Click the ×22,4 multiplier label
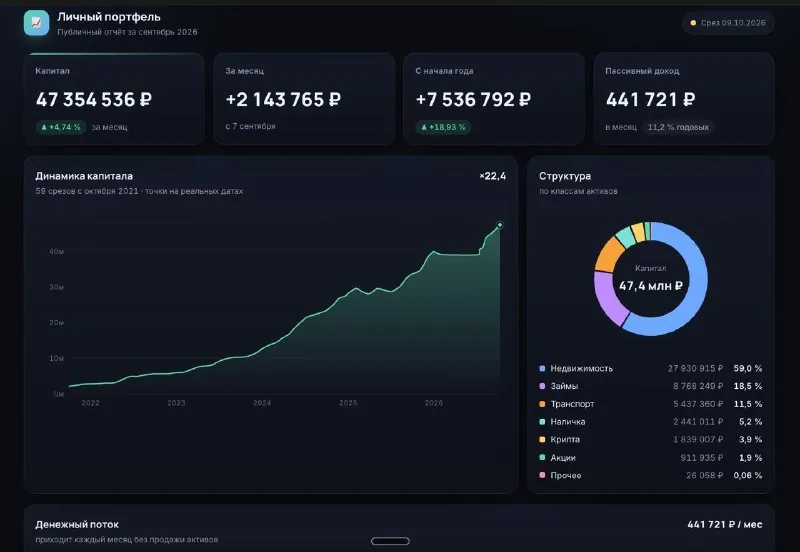This screenshot has width=800, height=552. [493, 176]
